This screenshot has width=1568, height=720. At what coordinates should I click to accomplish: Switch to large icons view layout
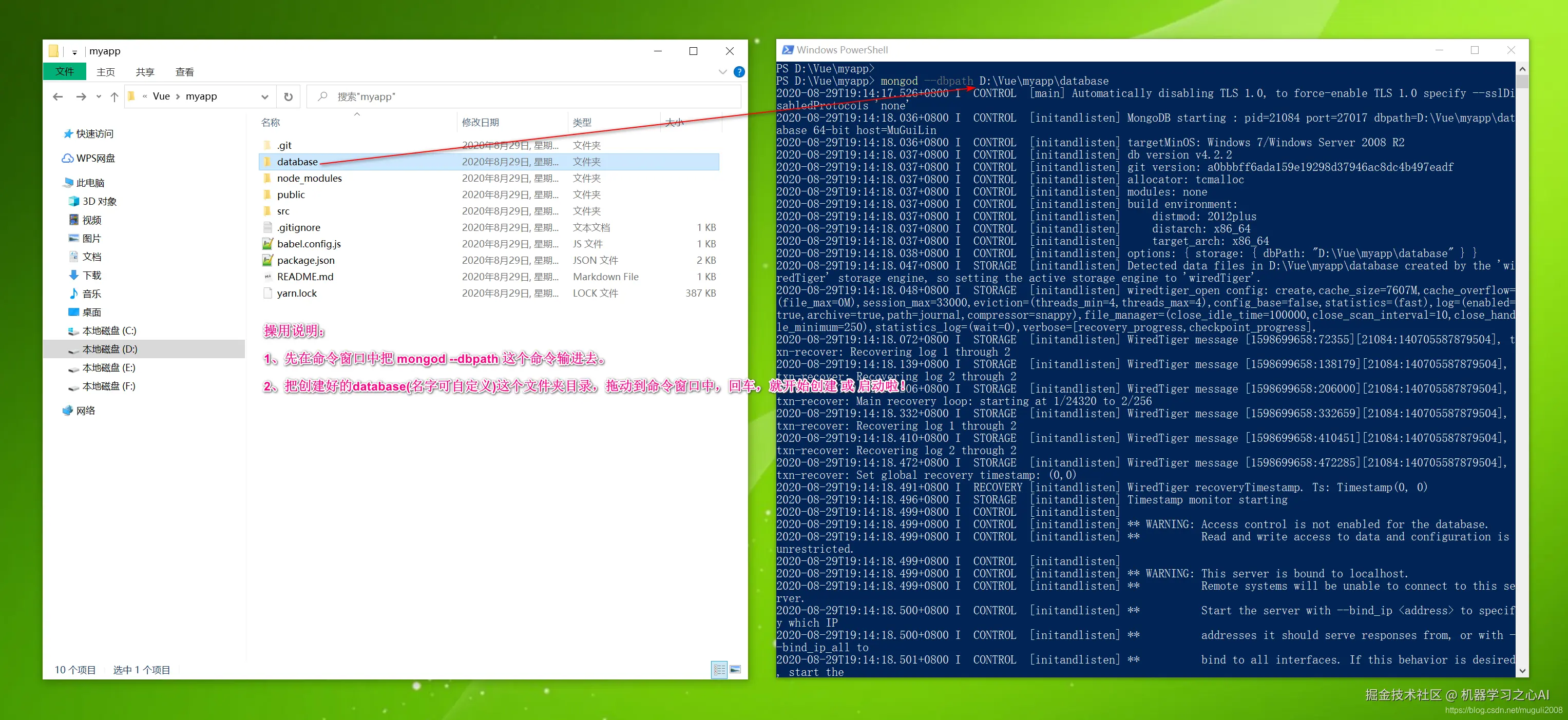[735, 670]
